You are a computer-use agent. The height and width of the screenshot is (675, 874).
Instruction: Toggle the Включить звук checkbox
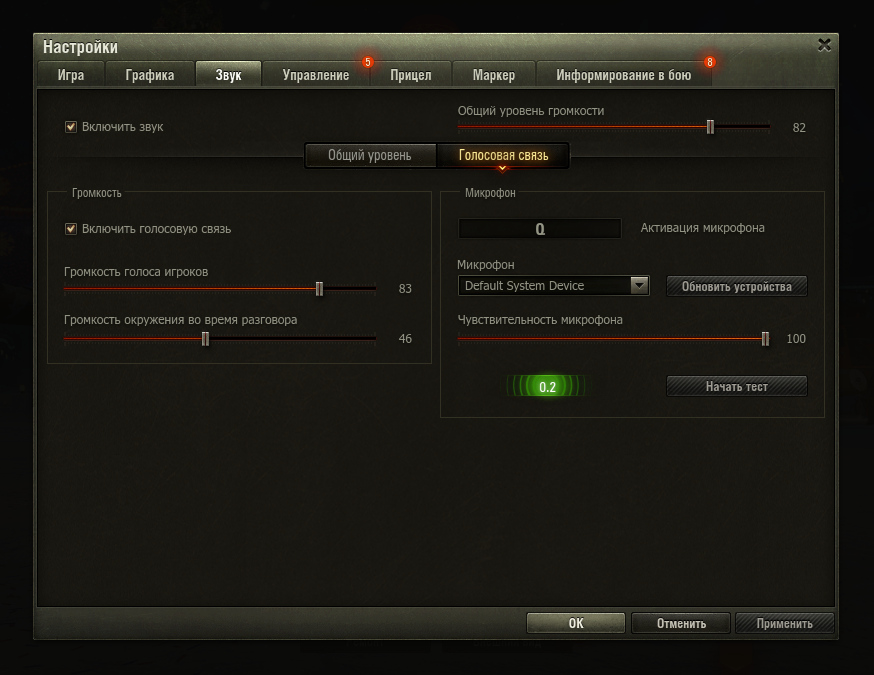71,127
